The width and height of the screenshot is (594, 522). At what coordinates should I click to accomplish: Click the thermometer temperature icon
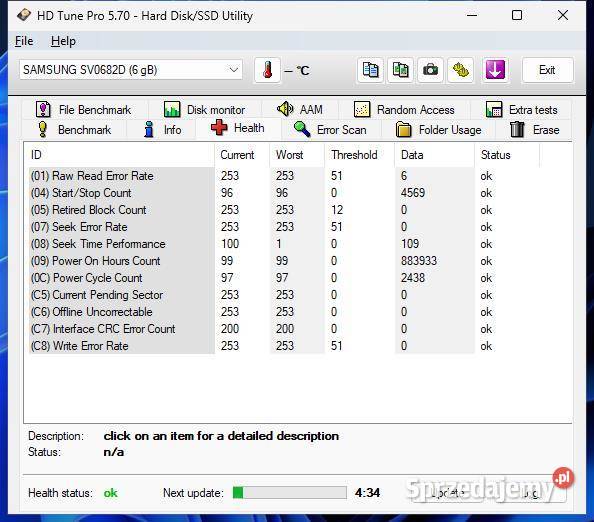point(267,70)
